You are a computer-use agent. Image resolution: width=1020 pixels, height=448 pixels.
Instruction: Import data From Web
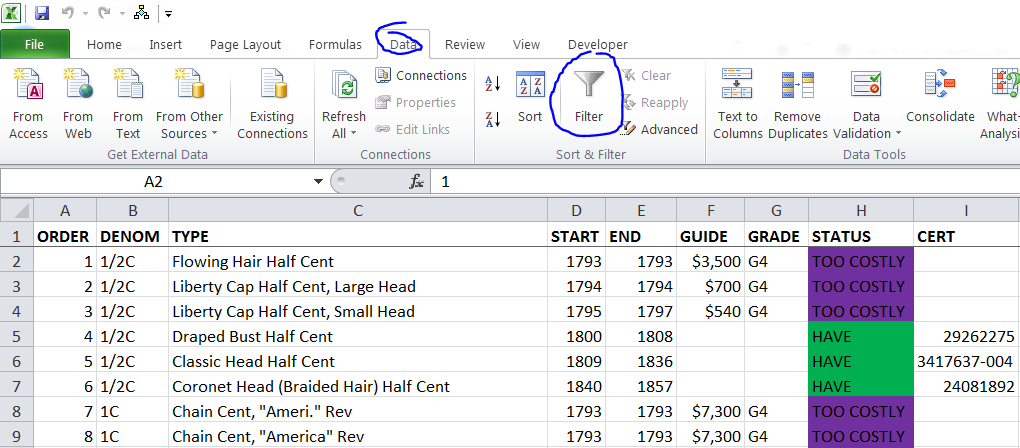coord(77,103)
